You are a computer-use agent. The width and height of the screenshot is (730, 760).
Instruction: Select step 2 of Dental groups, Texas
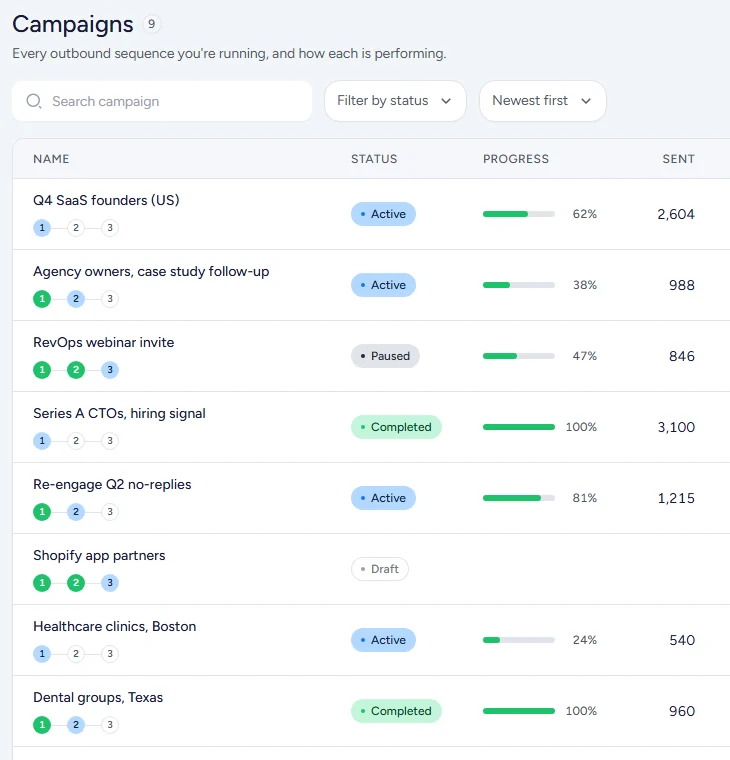point(76,725)
